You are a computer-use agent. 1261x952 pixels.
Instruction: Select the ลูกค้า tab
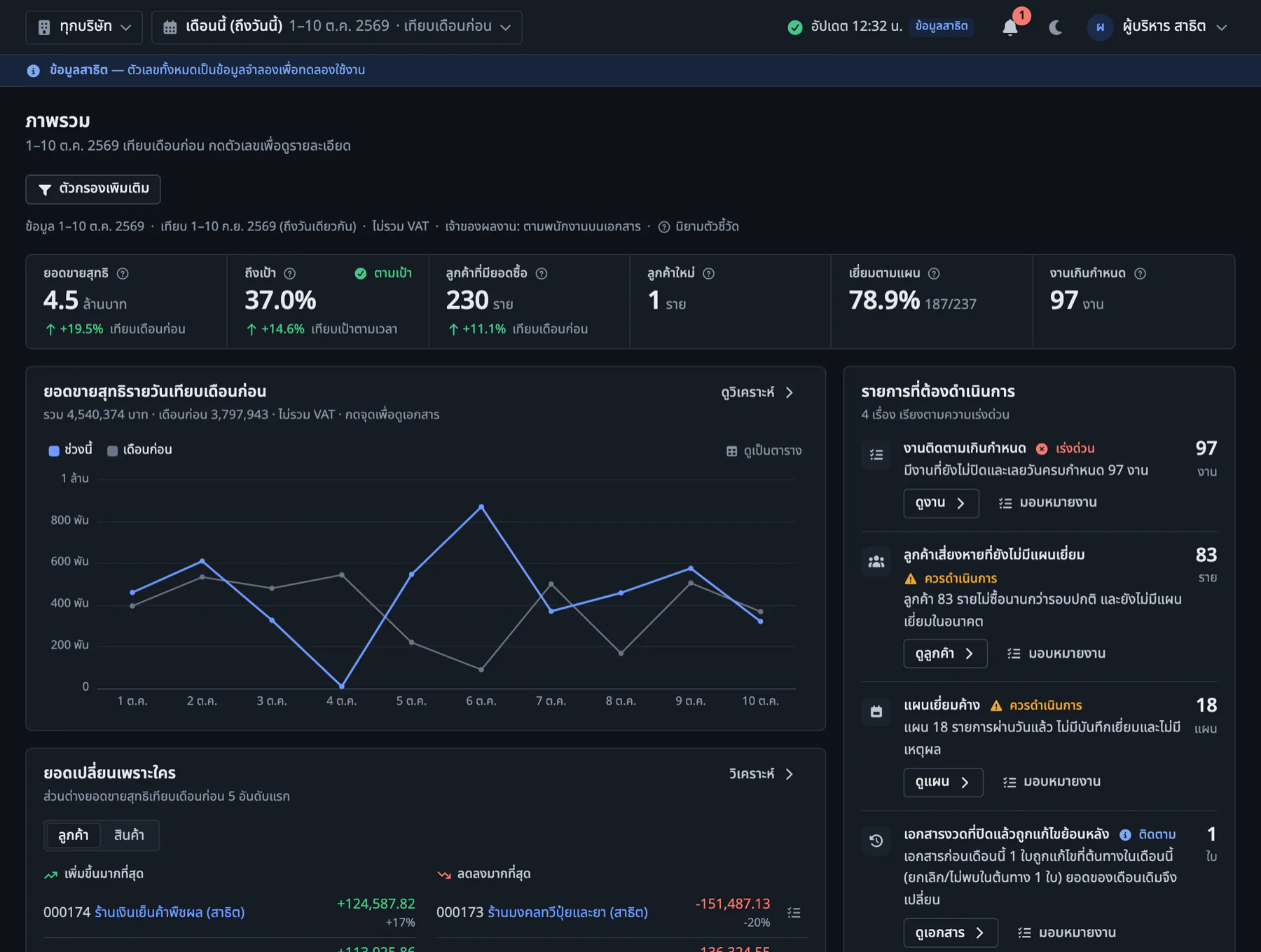click(74, 835)
